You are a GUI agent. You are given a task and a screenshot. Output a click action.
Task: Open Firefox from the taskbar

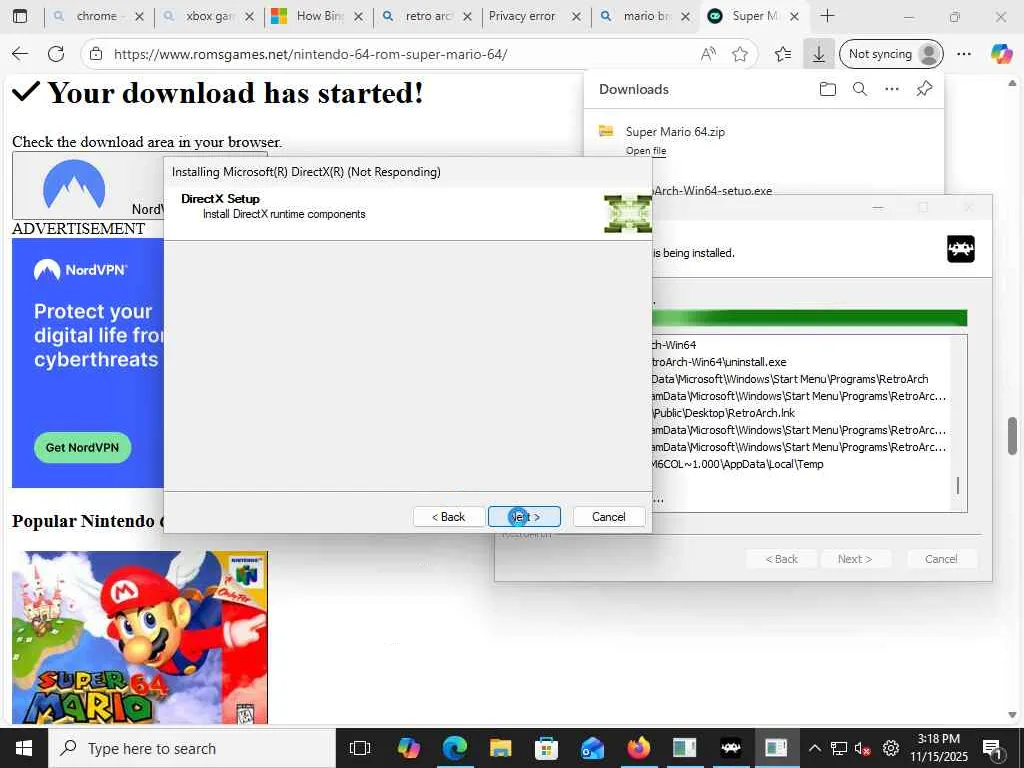point(638,748)
